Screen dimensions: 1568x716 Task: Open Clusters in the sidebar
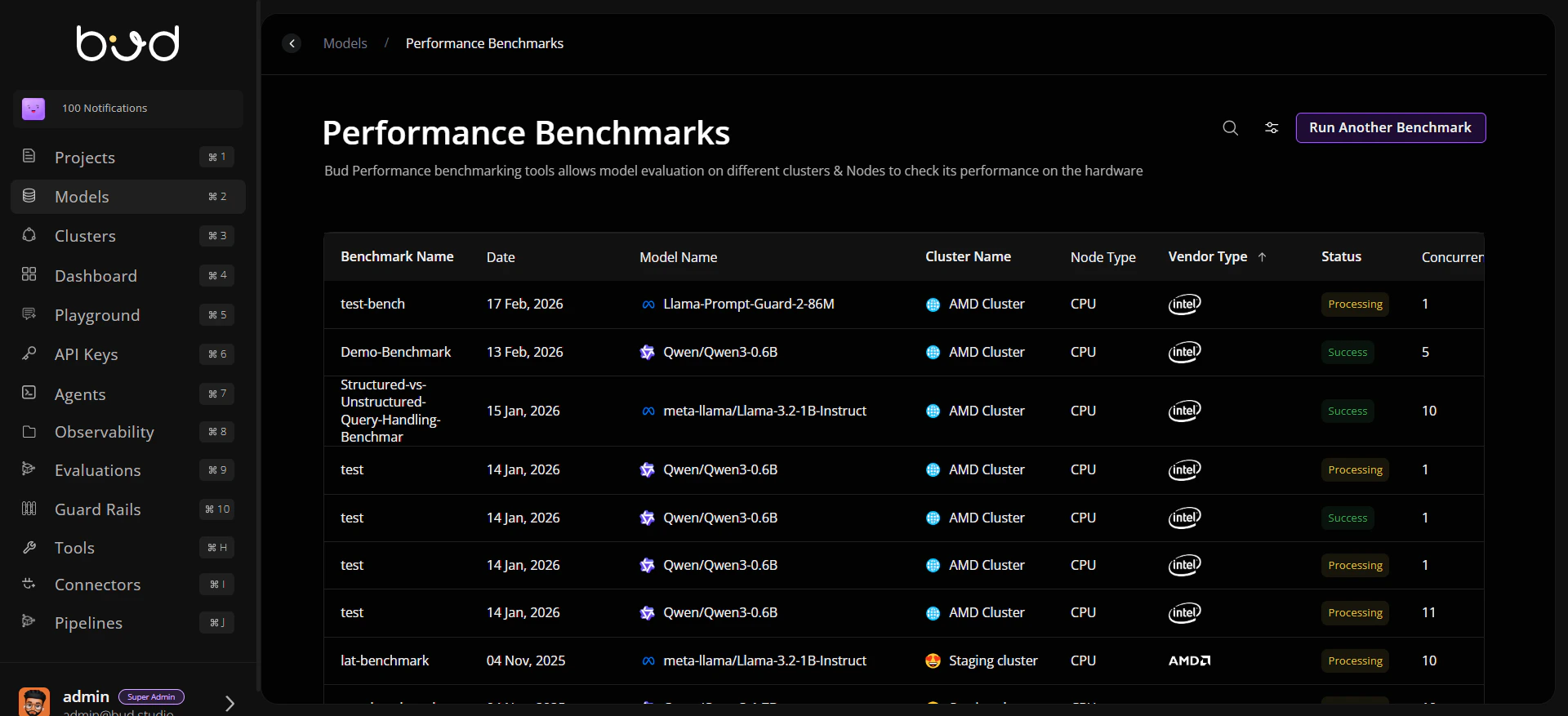point(128,236)
